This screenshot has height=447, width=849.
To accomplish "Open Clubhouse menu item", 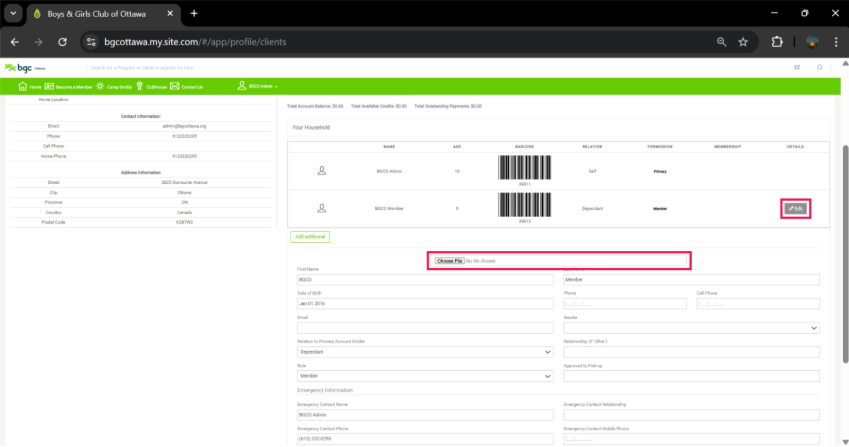I will click(x=151, y=86).
